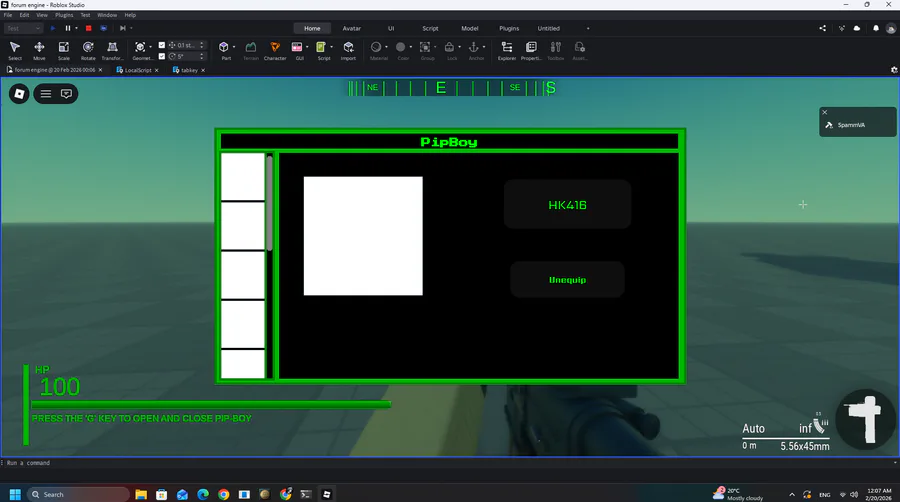Open the user avatar account menu
Screen dimensions: 900x502
pyautogui.click(x=891, y=28)
